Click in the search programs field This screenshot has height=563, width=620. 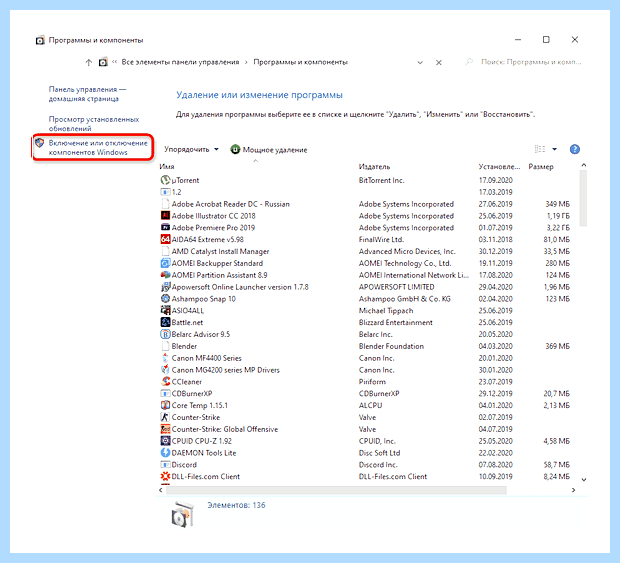tap(531, 62)
